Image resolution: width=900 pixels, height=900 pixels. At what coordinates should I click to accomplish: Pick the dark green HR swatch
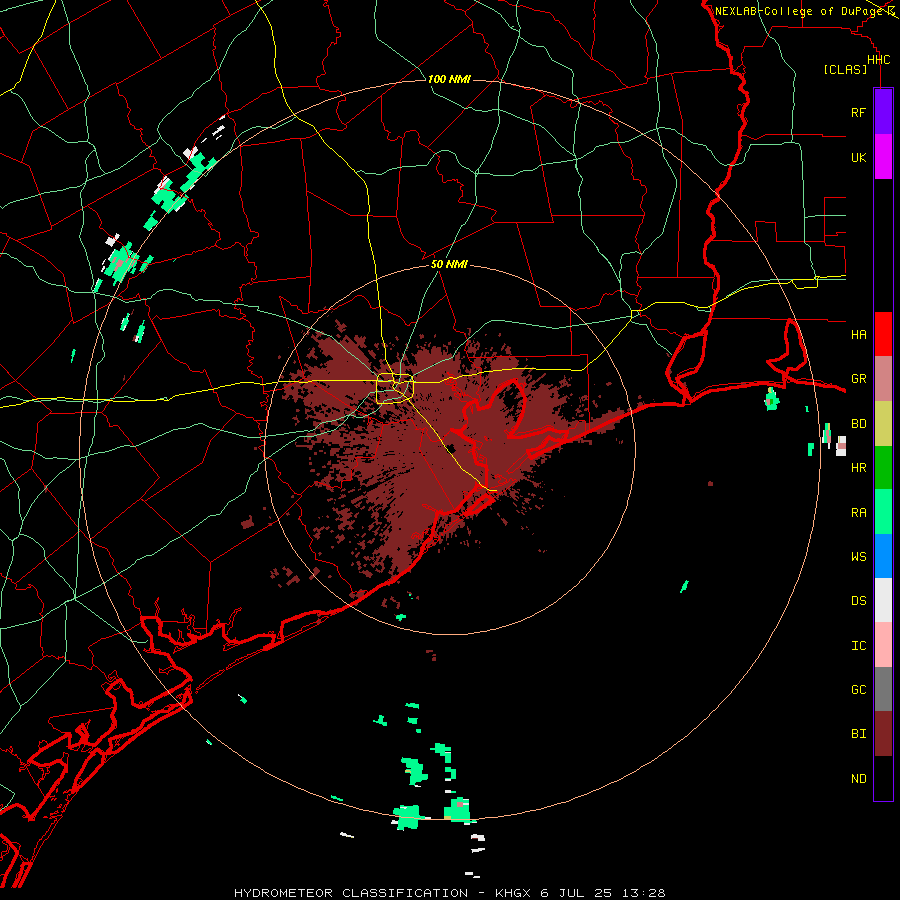pos(883,468)
